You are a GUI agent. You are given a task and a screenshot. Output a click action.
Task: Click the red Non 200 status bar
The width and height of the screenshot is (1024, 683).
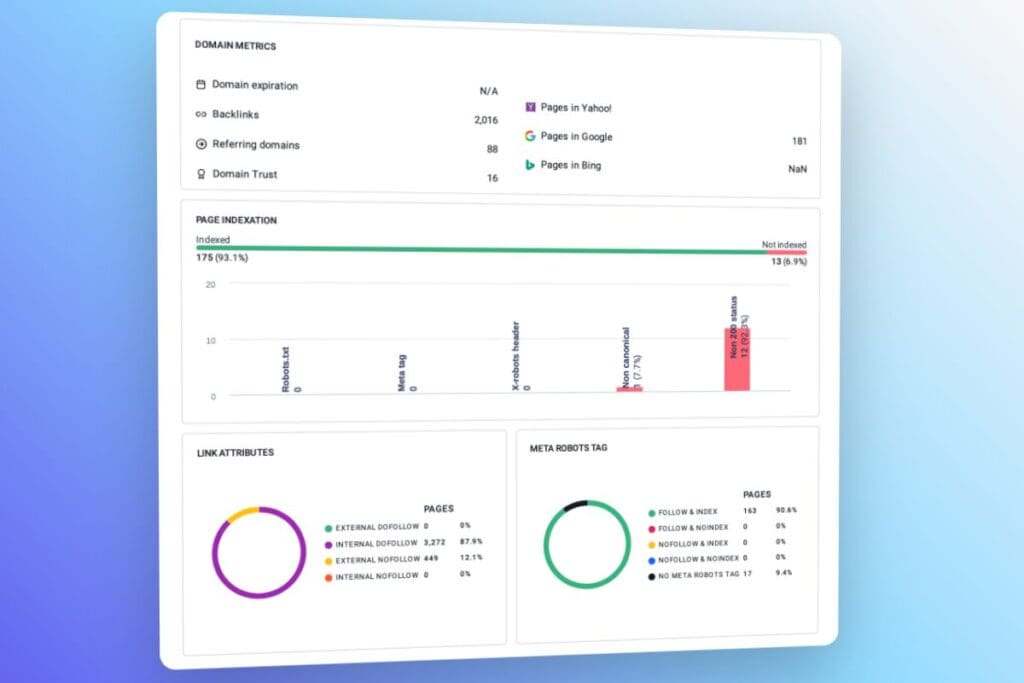point(737,360)
